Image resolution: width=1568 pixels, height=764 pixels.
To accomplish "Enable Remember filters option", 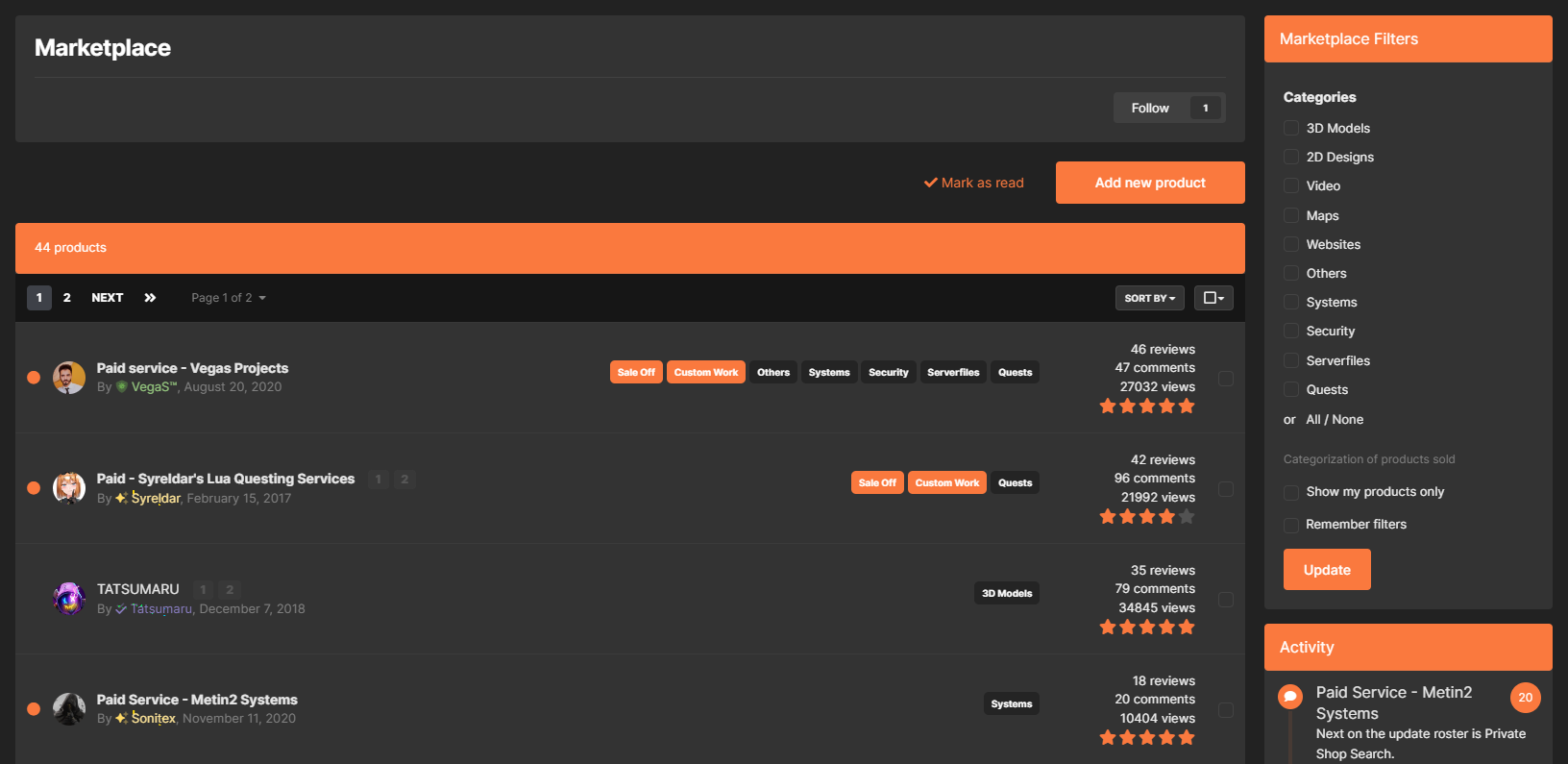I will click(x=1291, y=525).
